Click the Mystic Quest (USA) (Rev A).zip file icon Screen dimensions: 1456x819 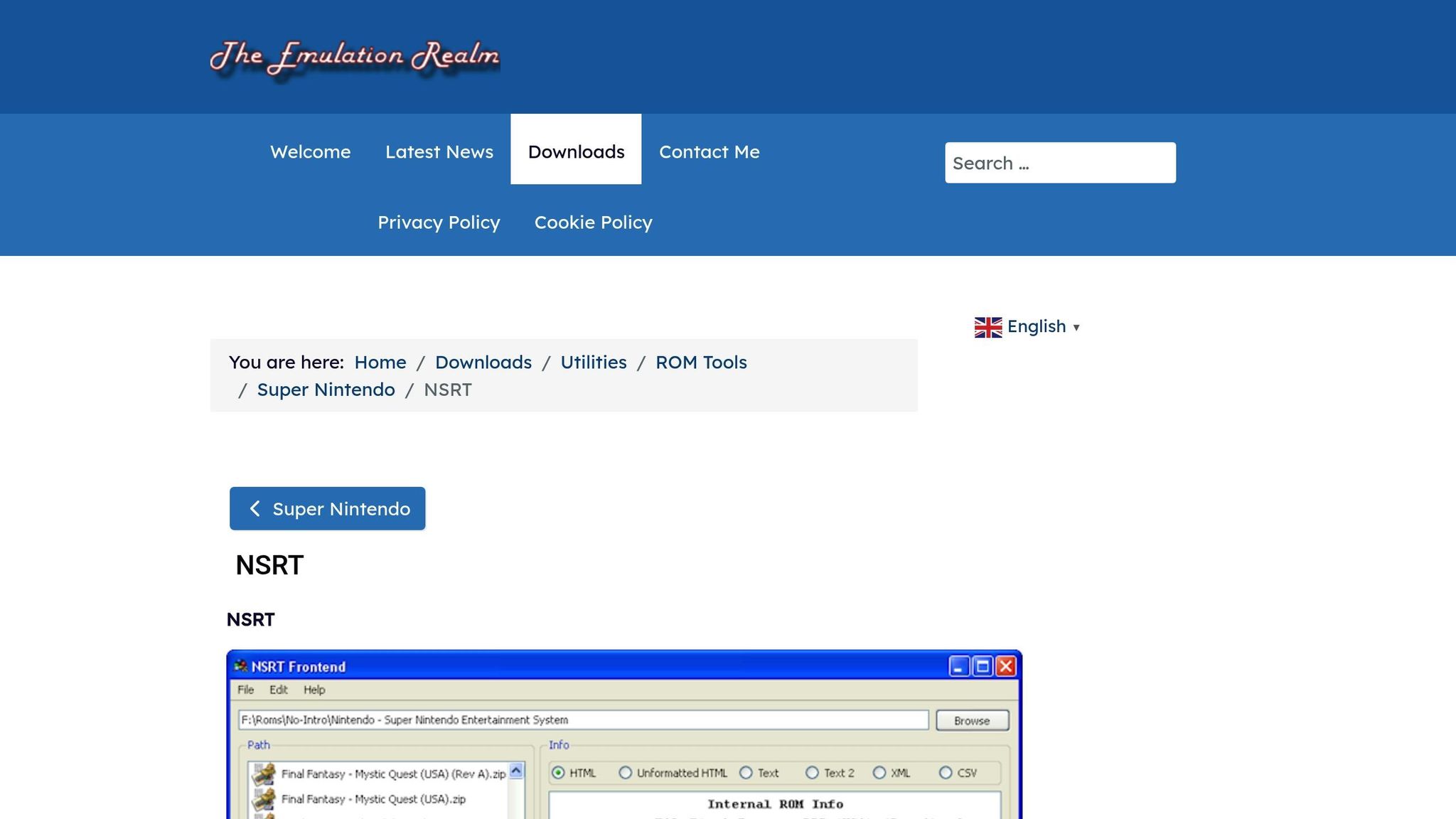(264, 773)
